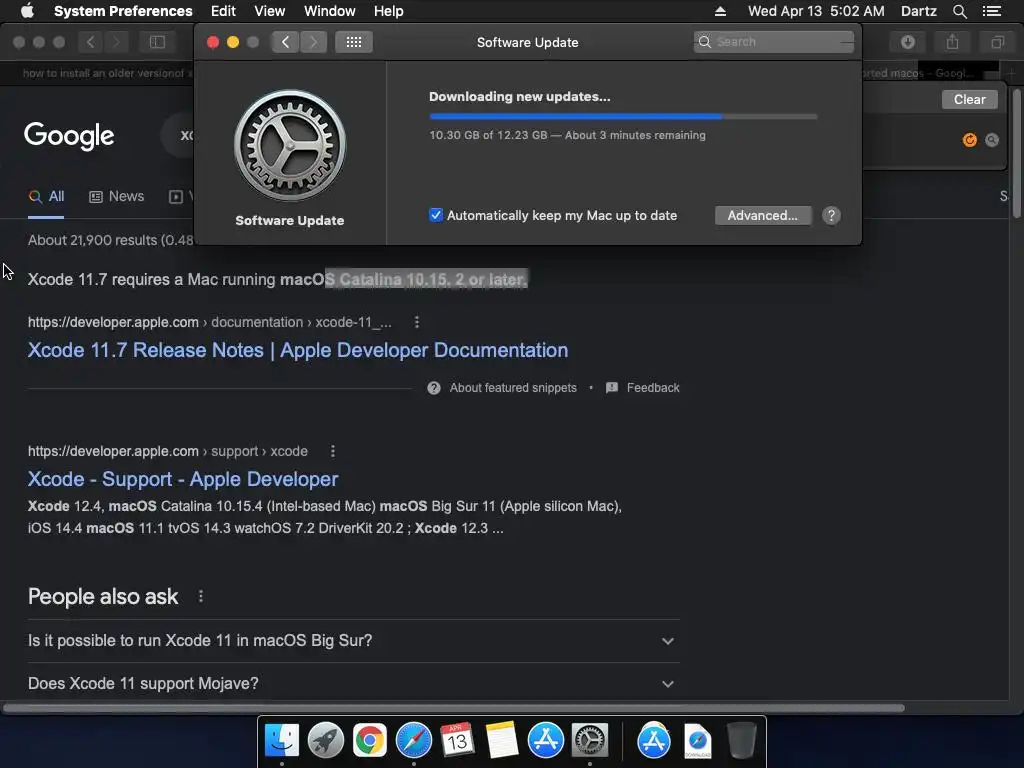The height and width of the screenshot is (768, 1024).
Task: Open Safari compass icon in the Dock
Action: (x=414, y=741)
